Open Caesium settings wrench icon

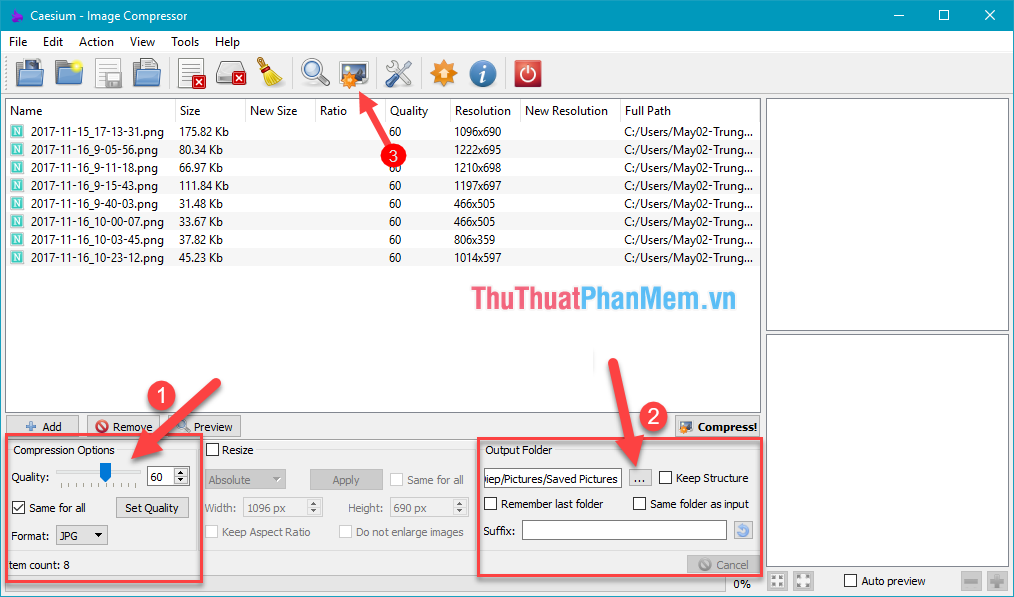click(x=398, y=73)
